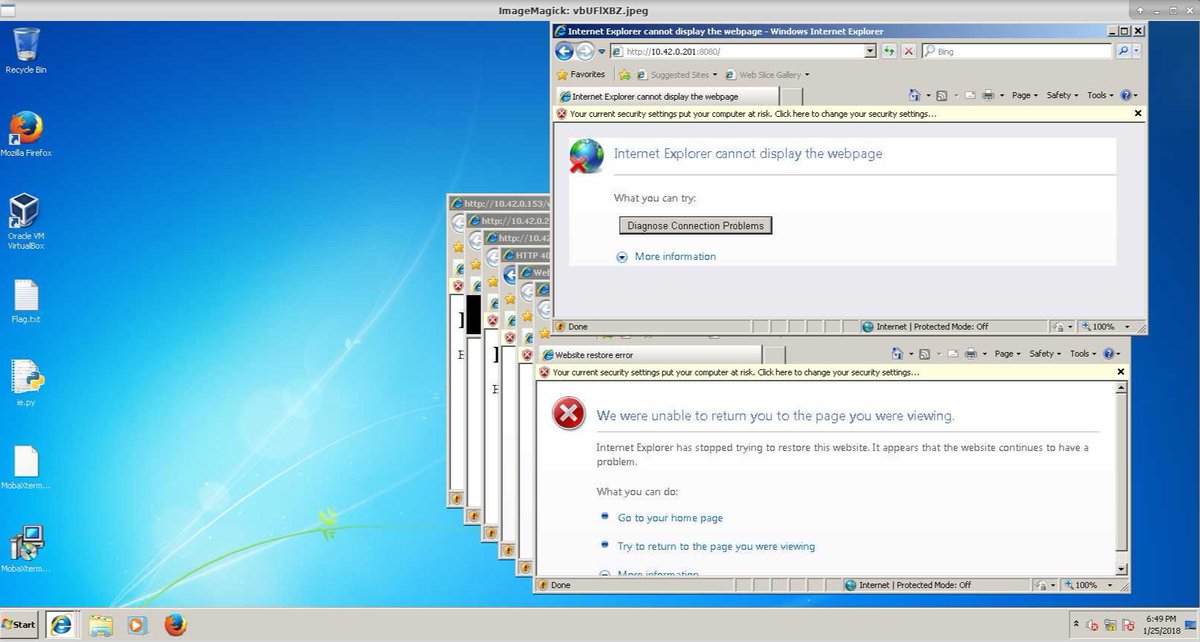The image size is (1200, 642).
Task: Open Tools menu in front IE window
Action: [x=1101, y=96]
